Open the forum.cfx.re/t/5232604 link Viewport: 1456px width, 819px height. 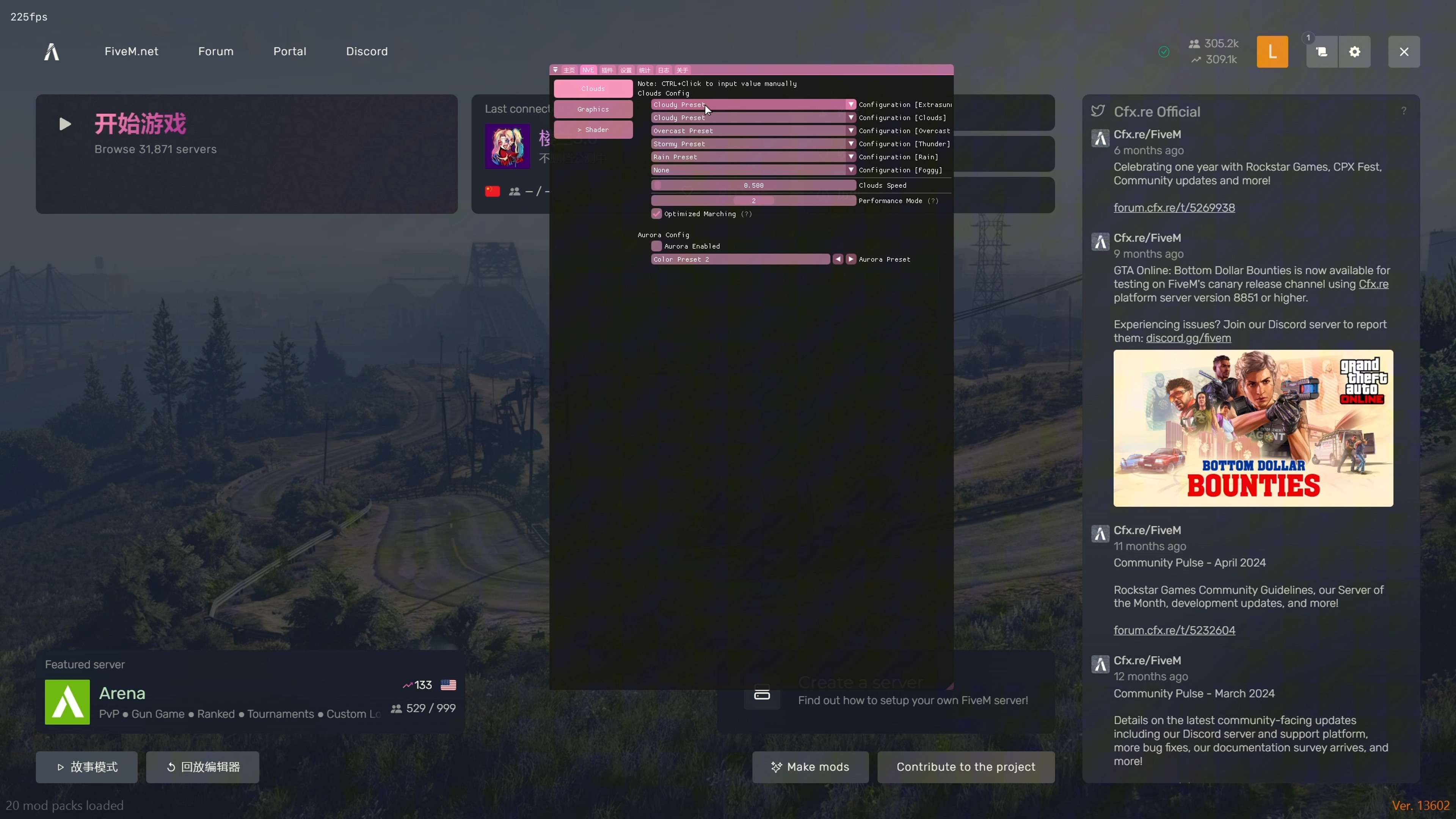point(1174,630)
